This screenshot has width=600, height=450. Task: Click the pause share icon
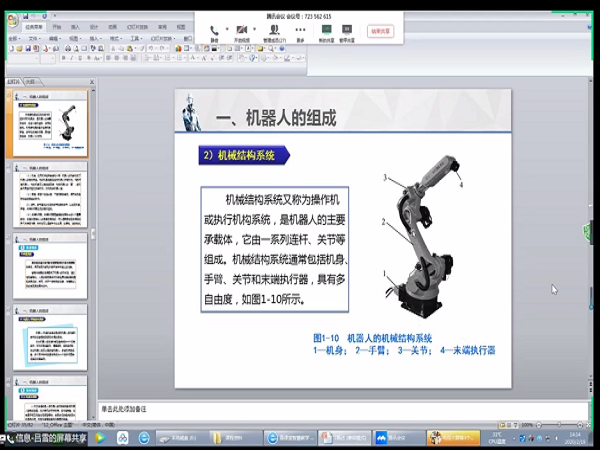click(x=347, y=29)
